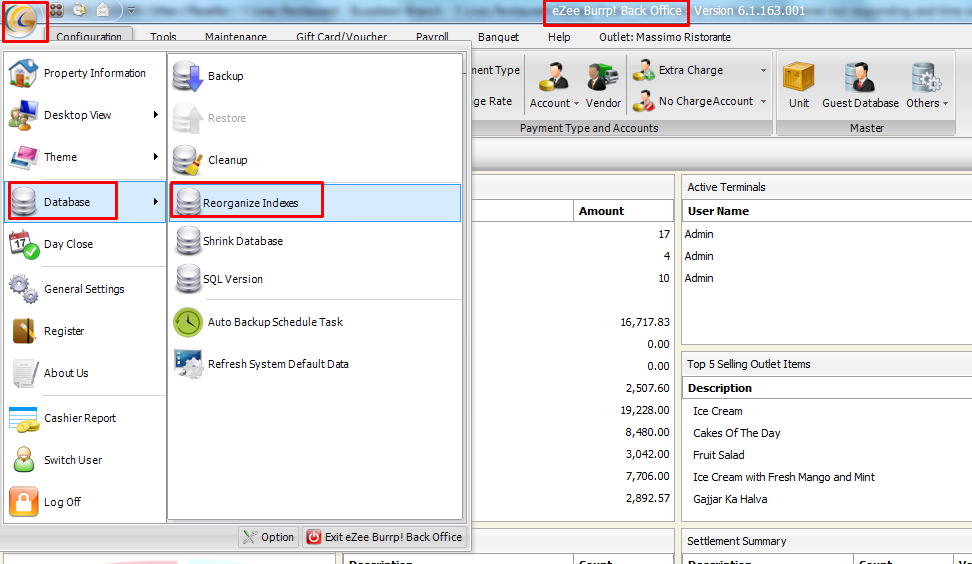Open the Configuration tab
The image size is (972, 564).
(x=89, y=36)
